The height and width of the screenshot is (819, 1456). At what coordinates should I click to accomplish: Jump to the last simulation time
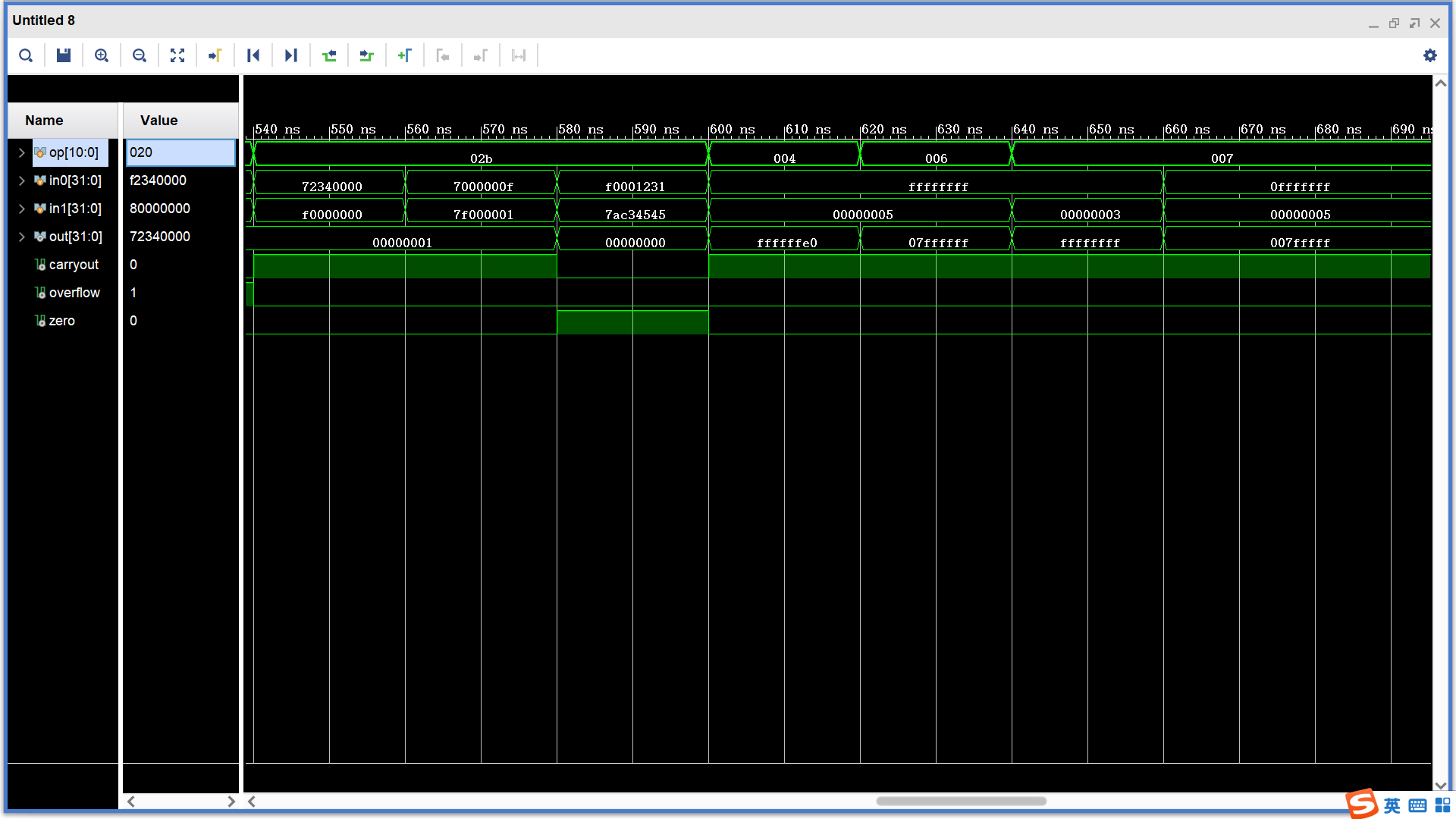click(x=291, y=55)
